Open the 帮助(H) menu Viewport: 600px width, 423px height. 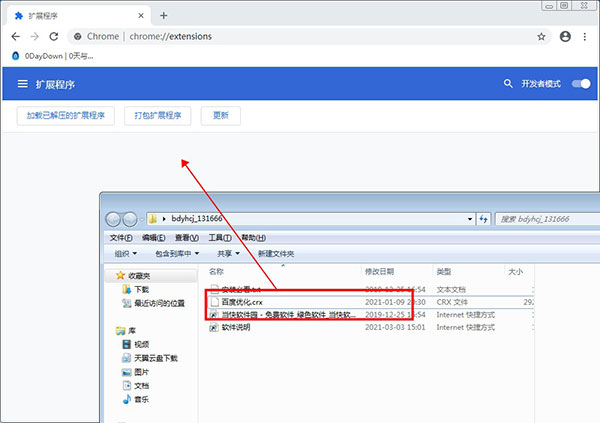pos(253,238)
